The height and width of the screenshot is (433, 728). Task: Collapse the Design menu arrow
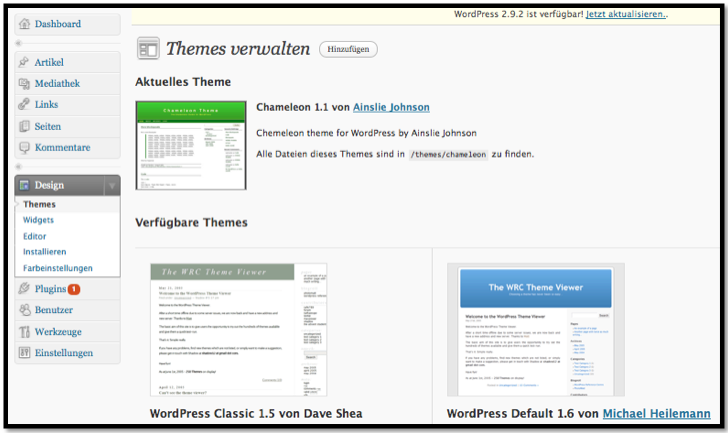tap(112, 186)
